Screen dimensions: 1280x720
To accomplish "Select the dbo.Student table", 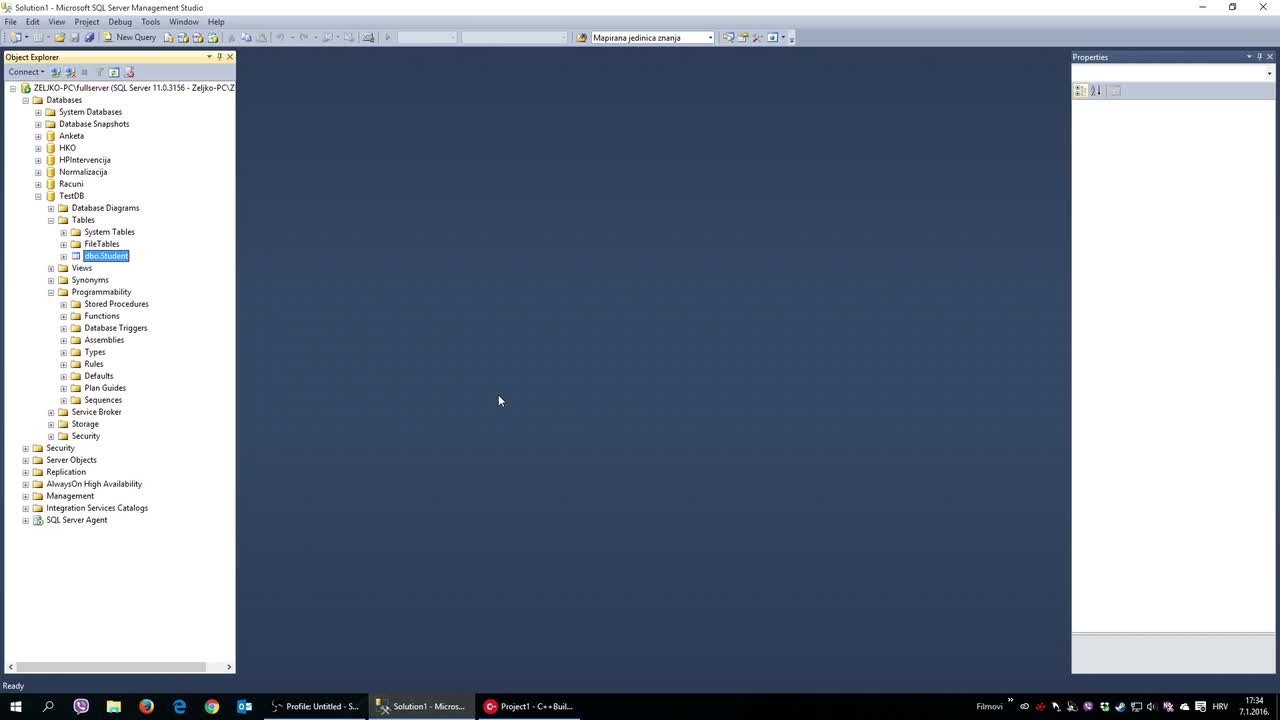I will pyautogui.click(x=106, y=256).
